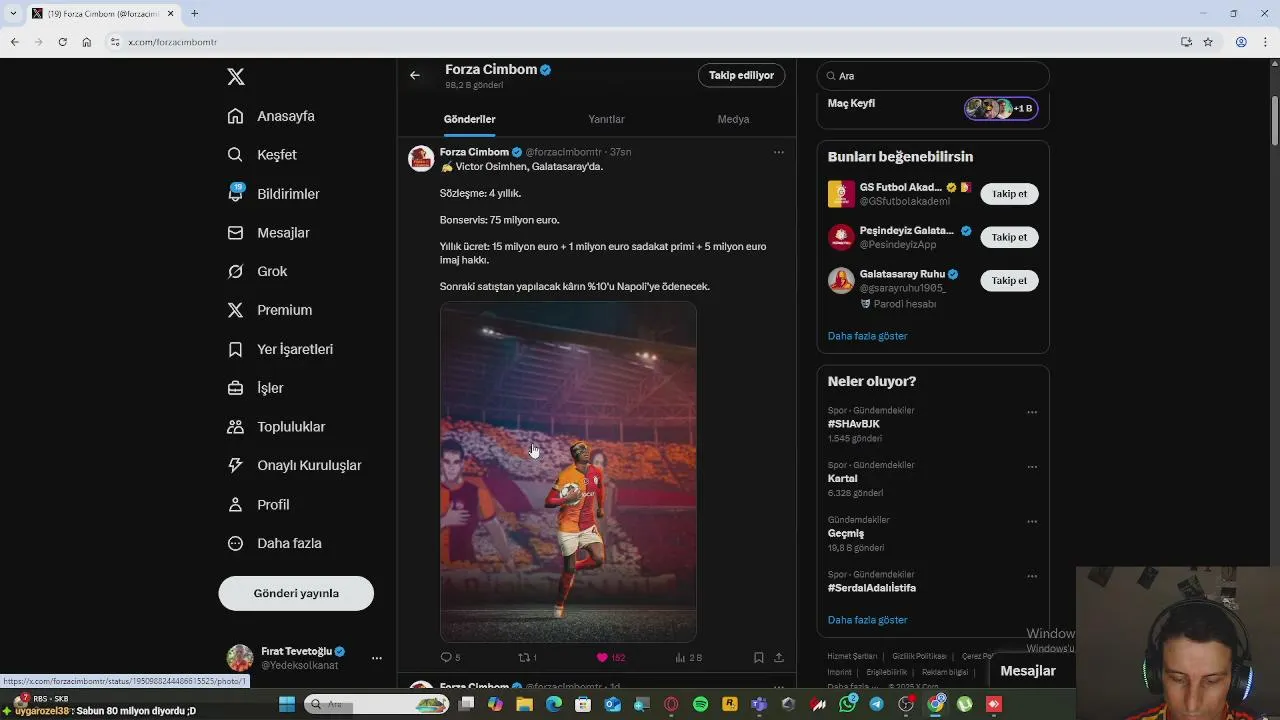Screen dimensions: 1280x720
Task: Open options for Kartal trend
Action: [1032, 467]
